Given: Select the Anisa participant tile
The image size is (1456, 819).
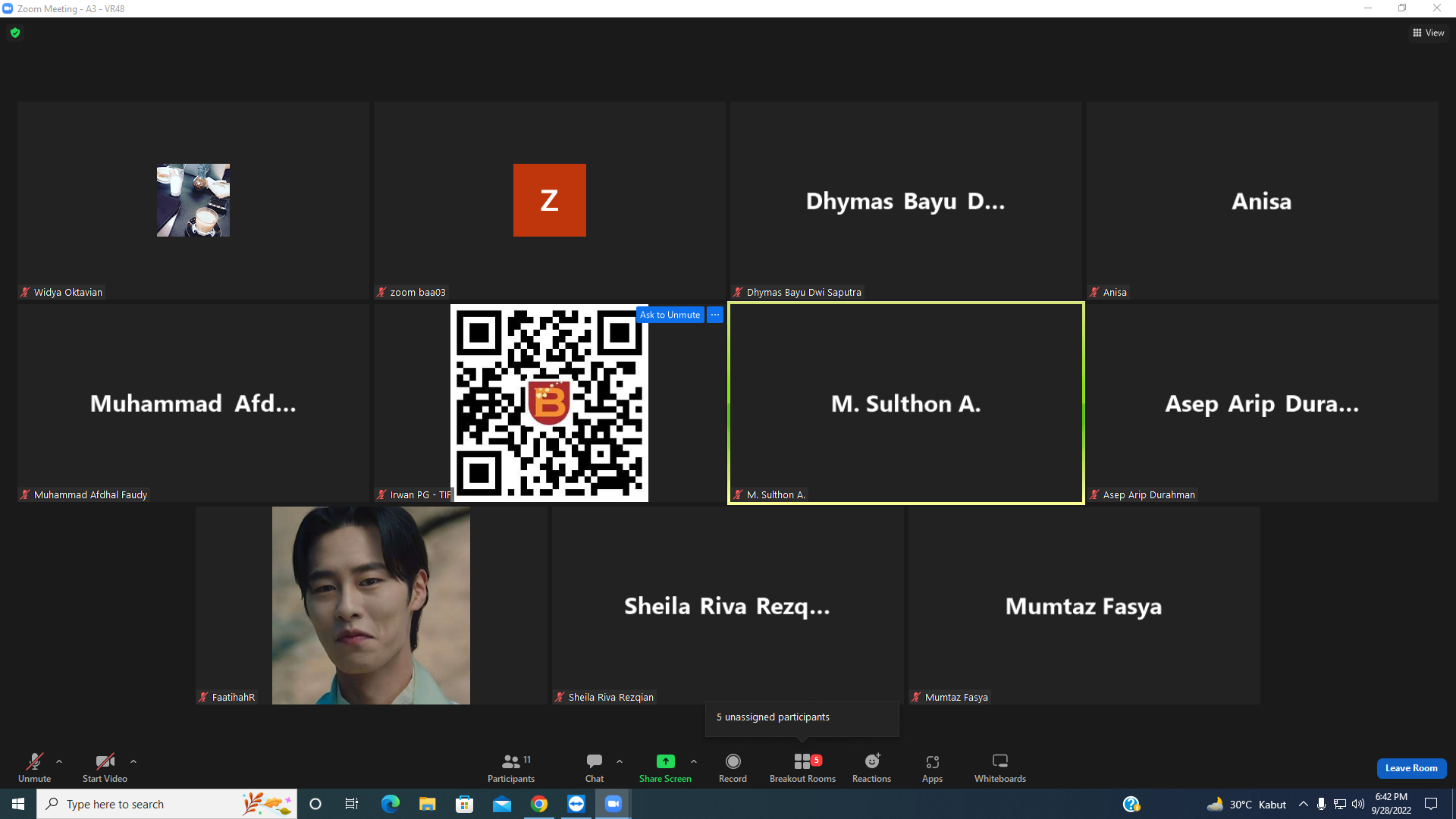Looking at the screenshot, I should (x=1263, y=201).
